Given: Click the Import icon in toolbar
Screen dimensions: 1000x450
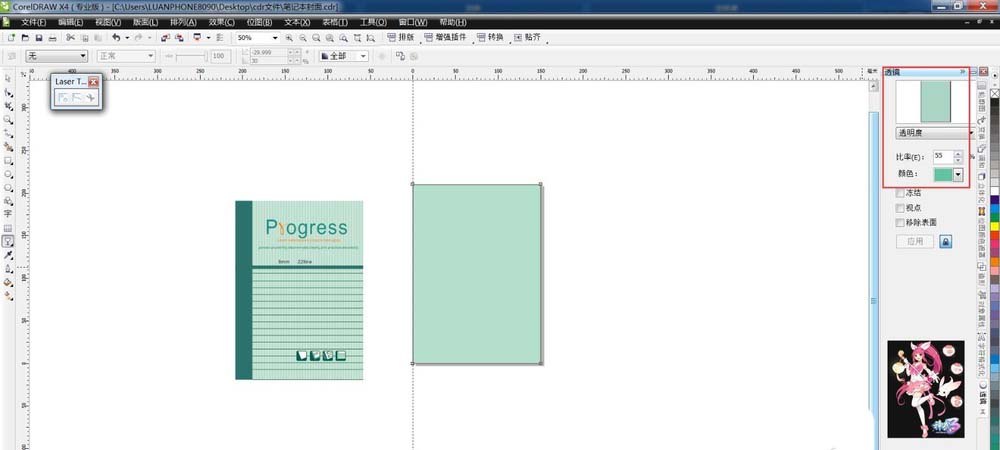Looking at the screenshot, I should click(165, 38).
